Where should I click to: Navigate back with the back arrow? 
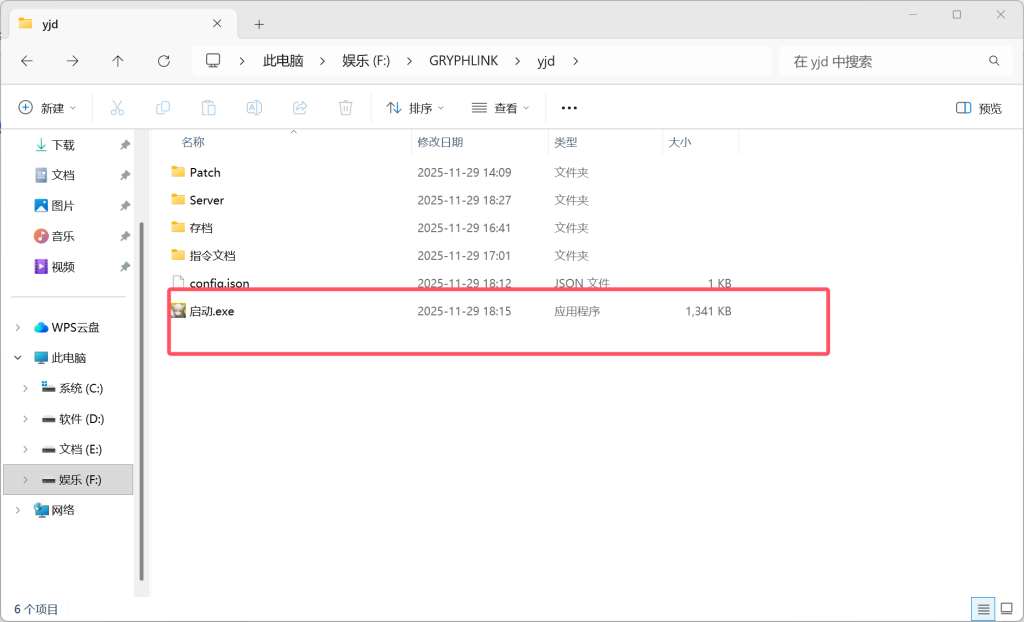[x=26, y=60]
